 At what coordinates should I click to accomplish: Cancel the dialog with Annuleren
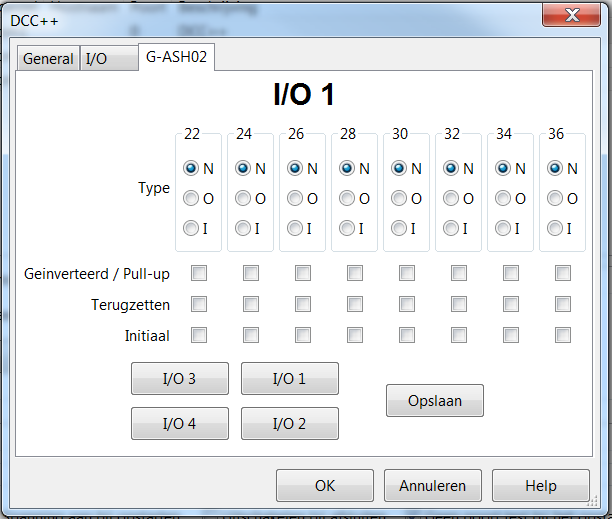[433, 486]
